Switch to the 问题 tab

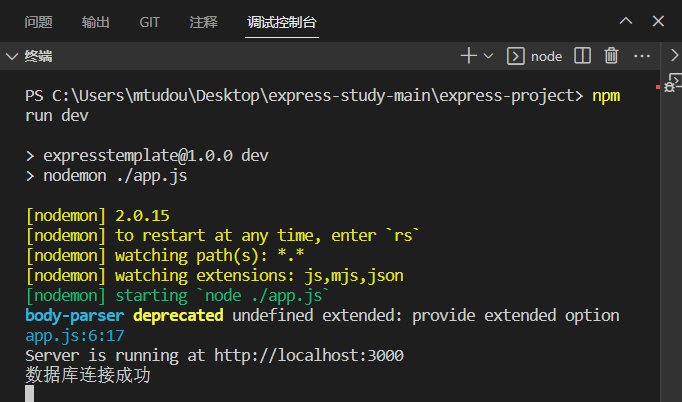(x=38, y=22)
